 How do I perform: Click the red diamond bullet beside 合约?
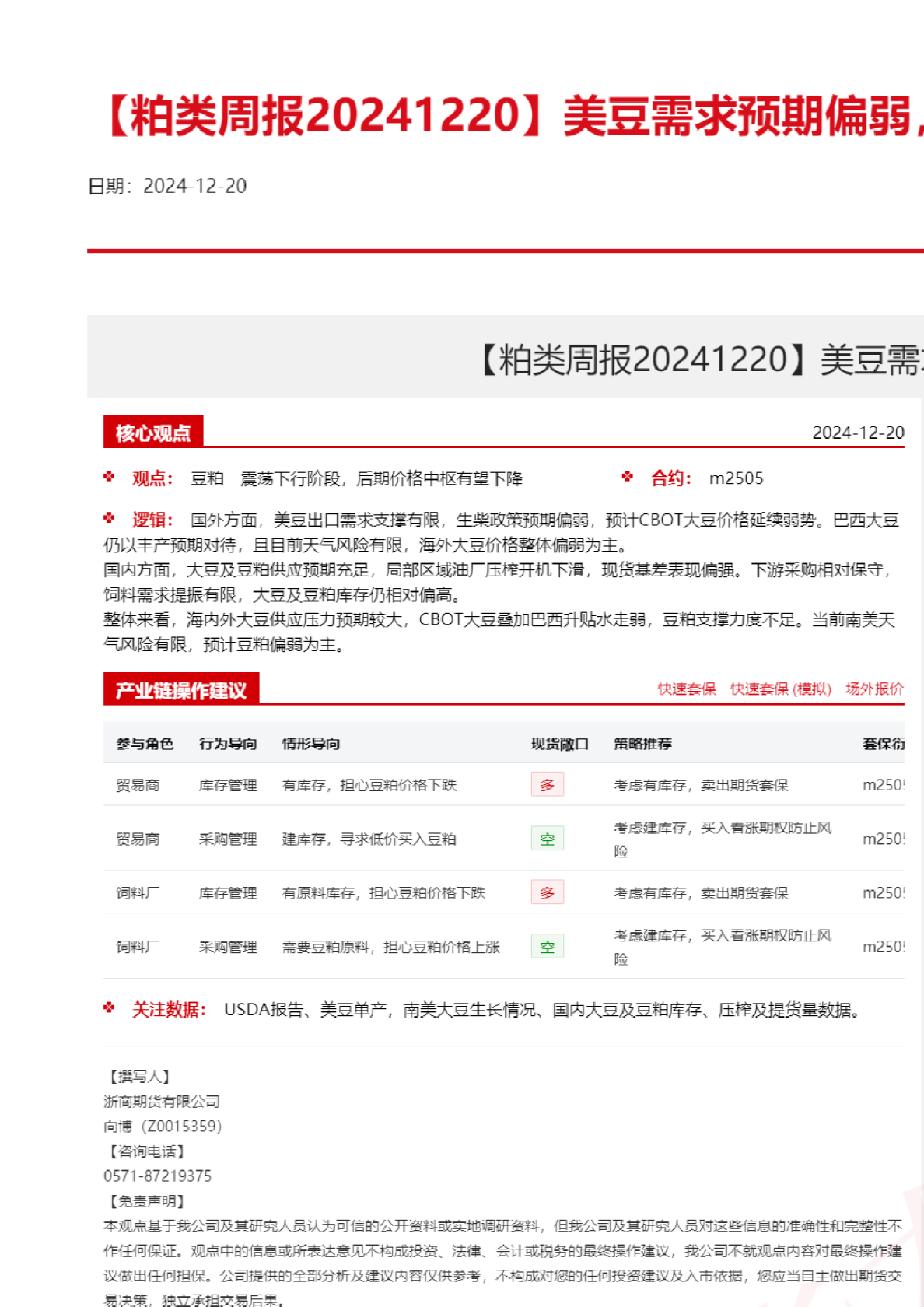tap(628, 477)
